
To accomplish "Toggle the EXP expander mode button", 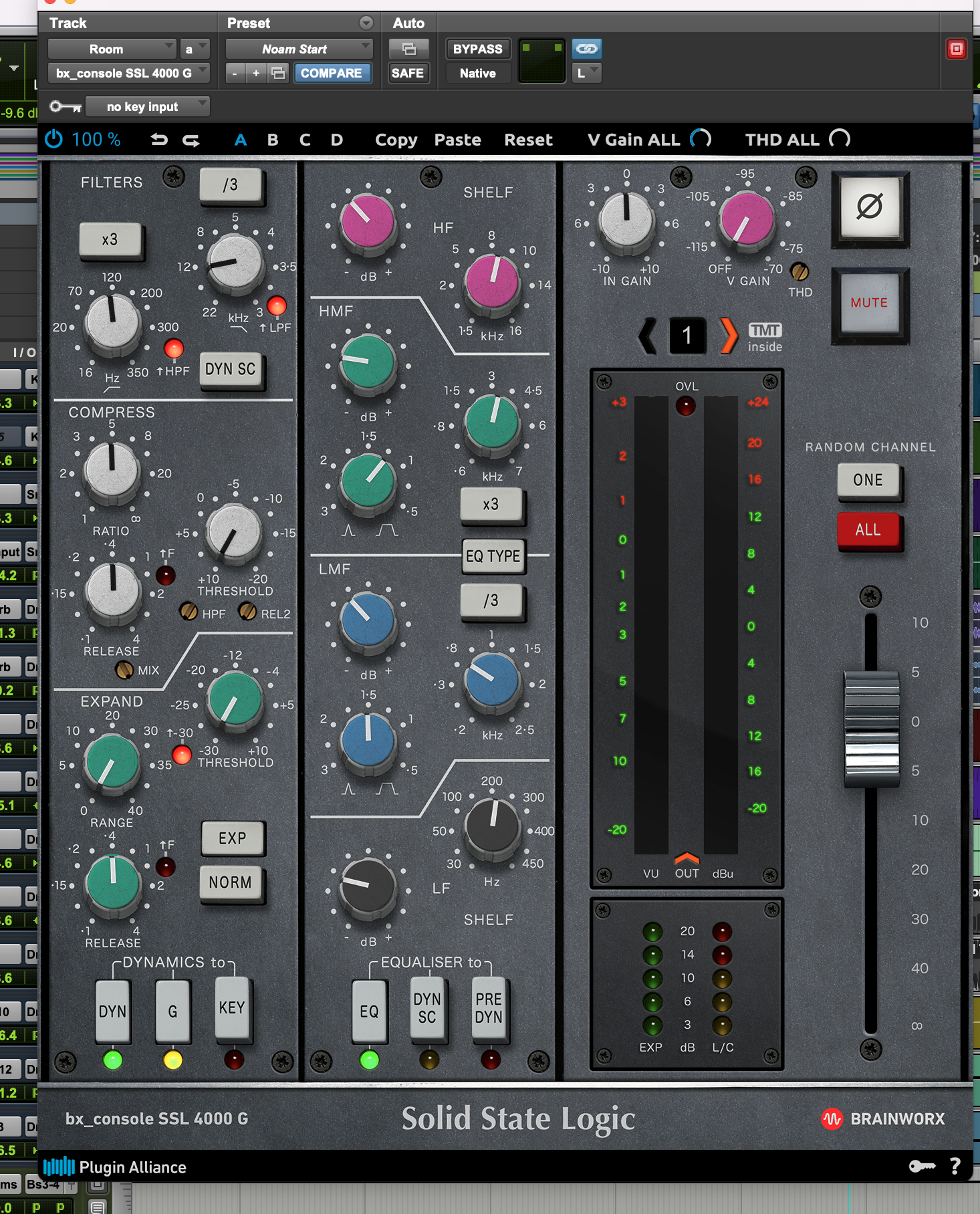I will point(232,838).
